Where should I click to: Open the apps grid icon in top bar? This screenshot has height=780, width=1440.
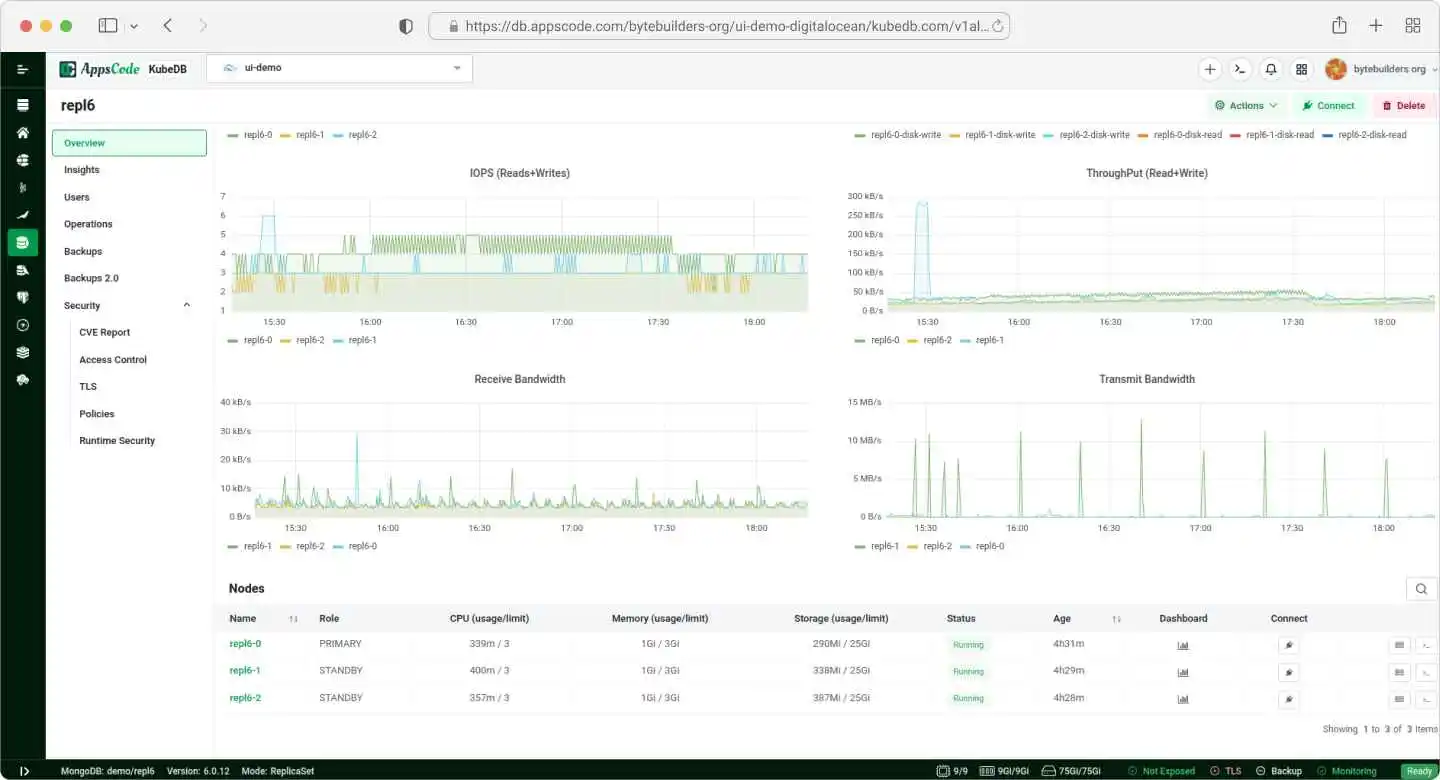pos(1301,69)
